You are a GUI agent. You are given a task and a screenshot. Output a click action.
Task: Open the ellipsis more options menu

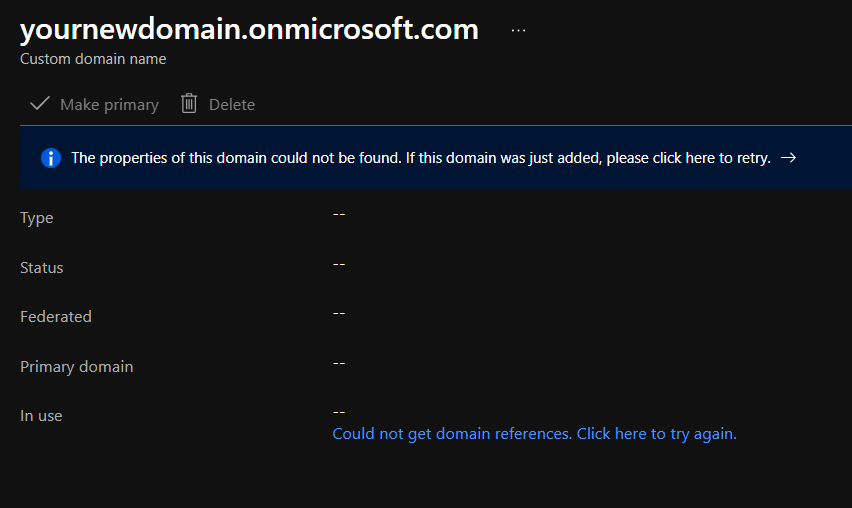pyautogui.click(x=518, y=31)
